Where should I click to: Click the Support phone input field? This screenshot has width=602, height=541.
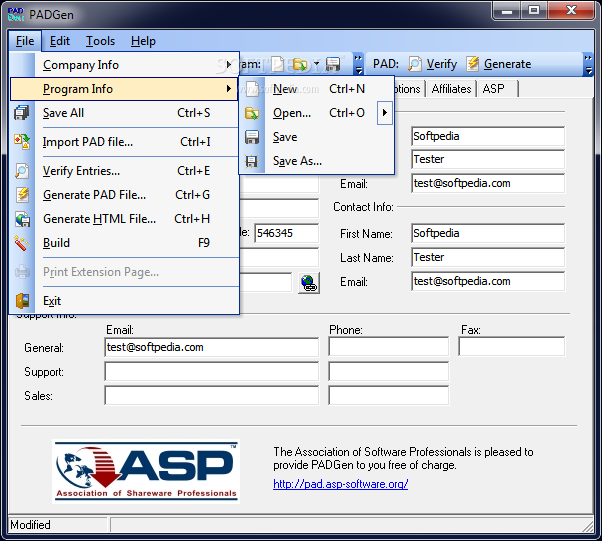point(389,371)
